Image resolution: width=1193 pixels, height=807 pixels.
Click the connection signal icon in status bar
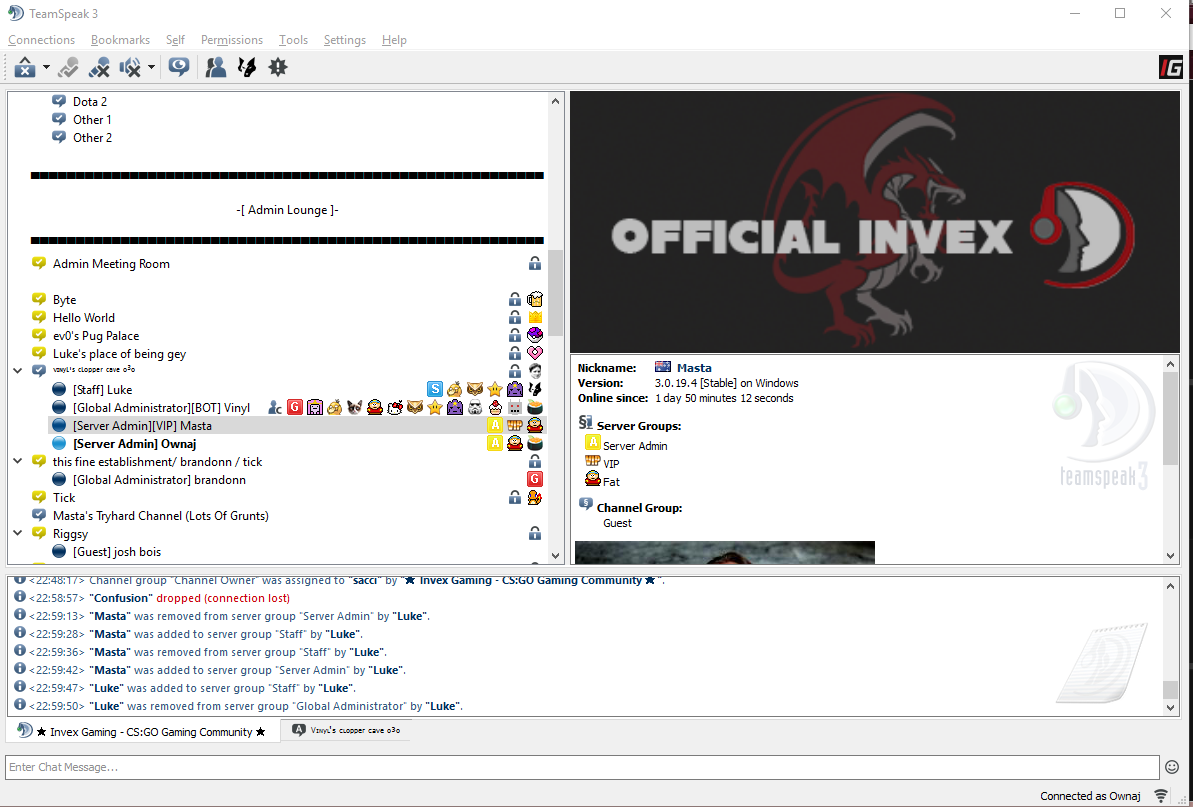click(1161, 796)
